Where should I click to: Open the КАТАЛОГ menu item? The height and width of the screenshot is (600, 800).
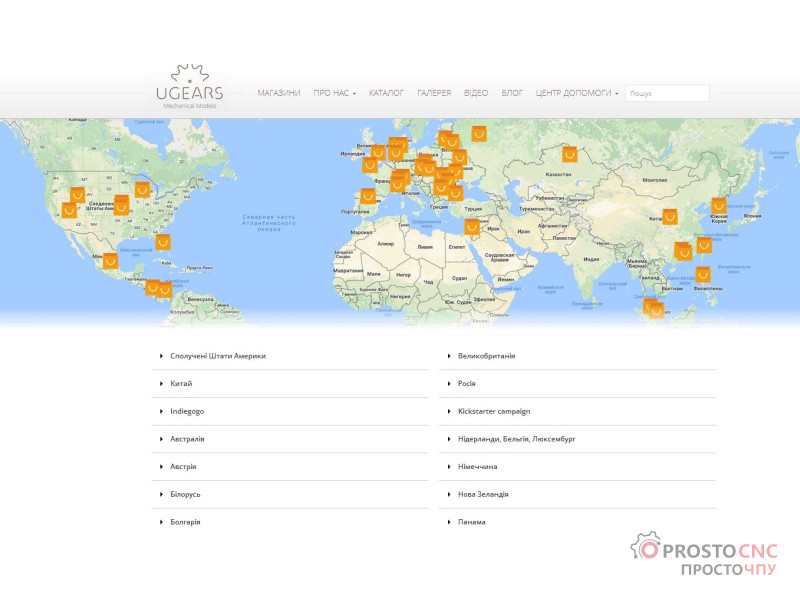(386, 93)
